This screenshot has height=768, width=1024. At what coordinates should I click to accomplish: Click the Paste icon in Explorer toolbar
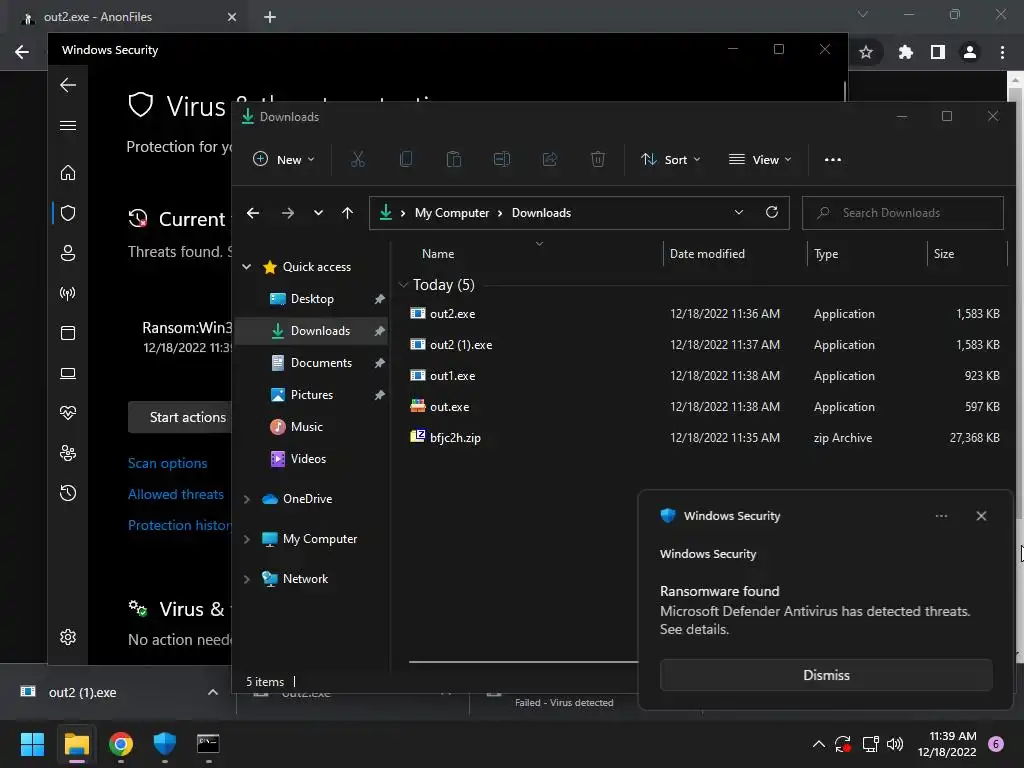[x=454, y=159]
